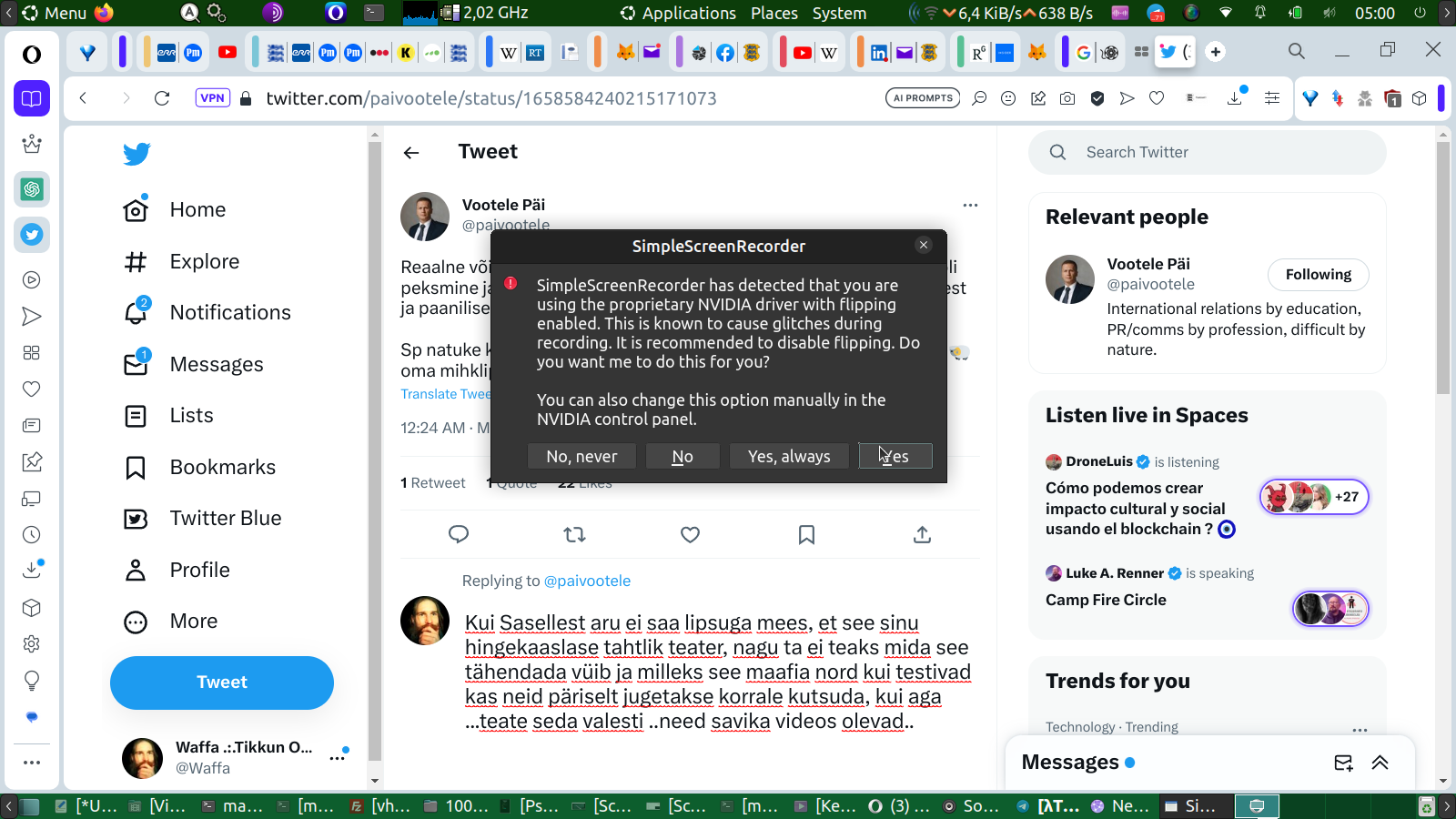The height and width of the screenshot is (819, 1456).
Task: Click the retweet icon under the tweet
Action: click(x=574, y=534)
